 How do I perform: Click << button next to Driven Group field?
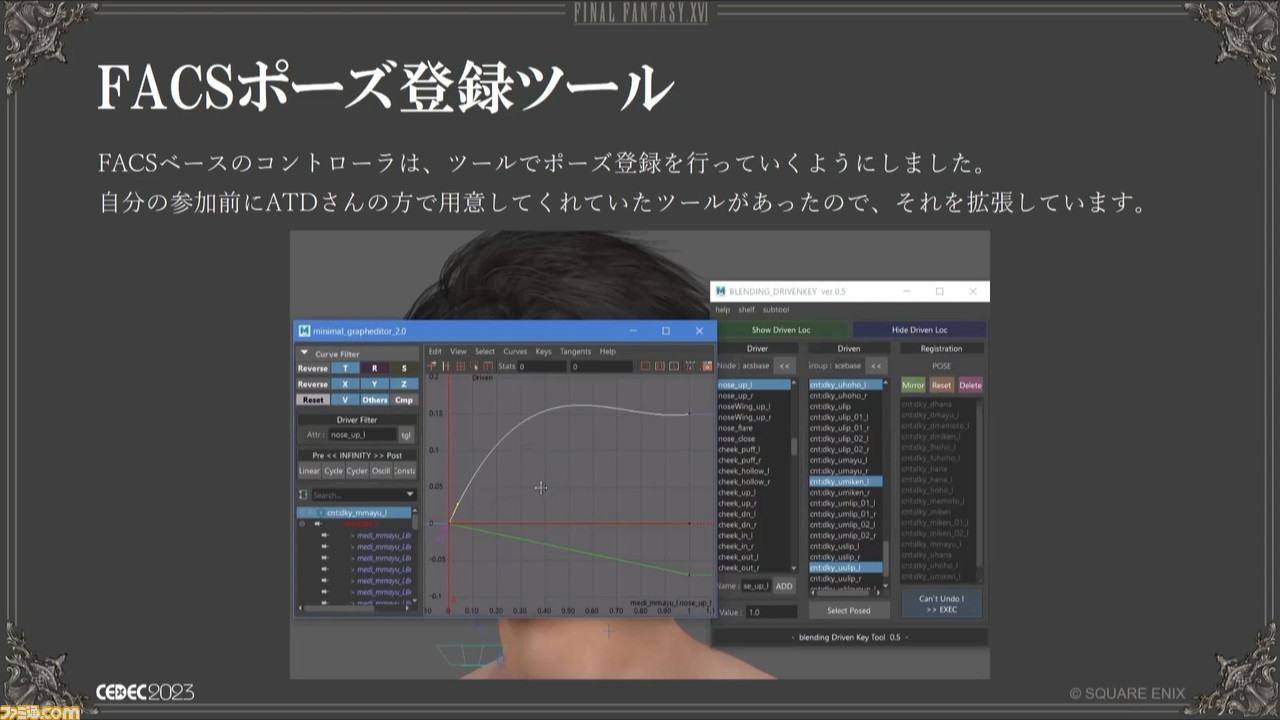coord(876,366)
